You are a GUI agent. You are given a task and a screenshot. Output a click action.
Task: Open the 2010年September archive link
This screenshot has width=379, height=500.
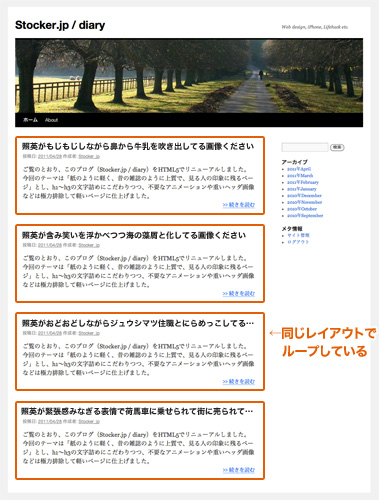[305, 216]
